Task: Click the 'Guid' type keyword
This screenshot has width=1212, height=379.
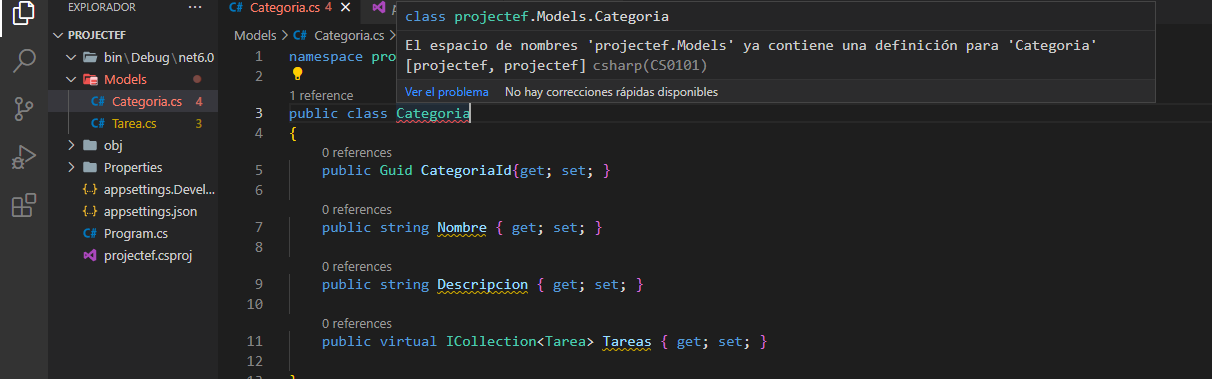Action: pyautogui.click(x=396, y=171)
